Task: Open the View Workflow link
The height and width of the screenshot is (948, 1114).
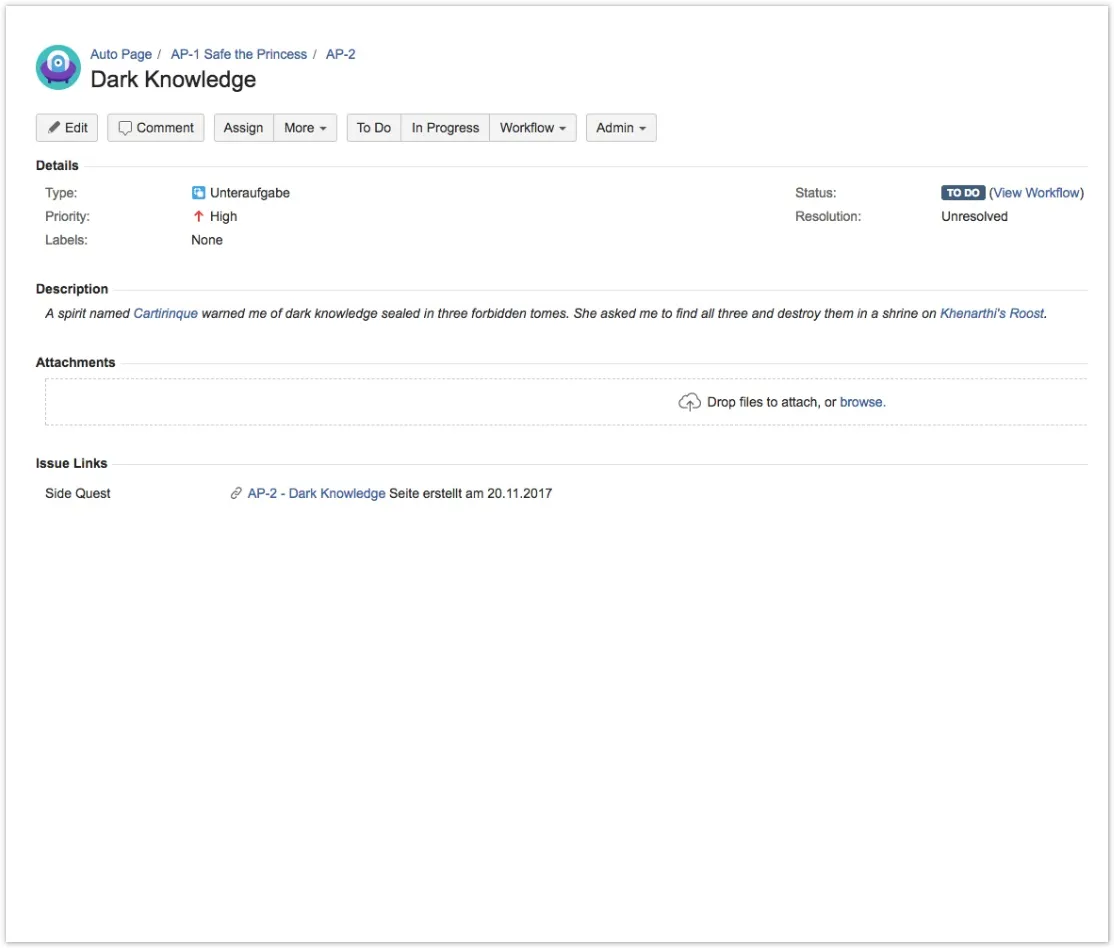Action: click(1037, 193)
